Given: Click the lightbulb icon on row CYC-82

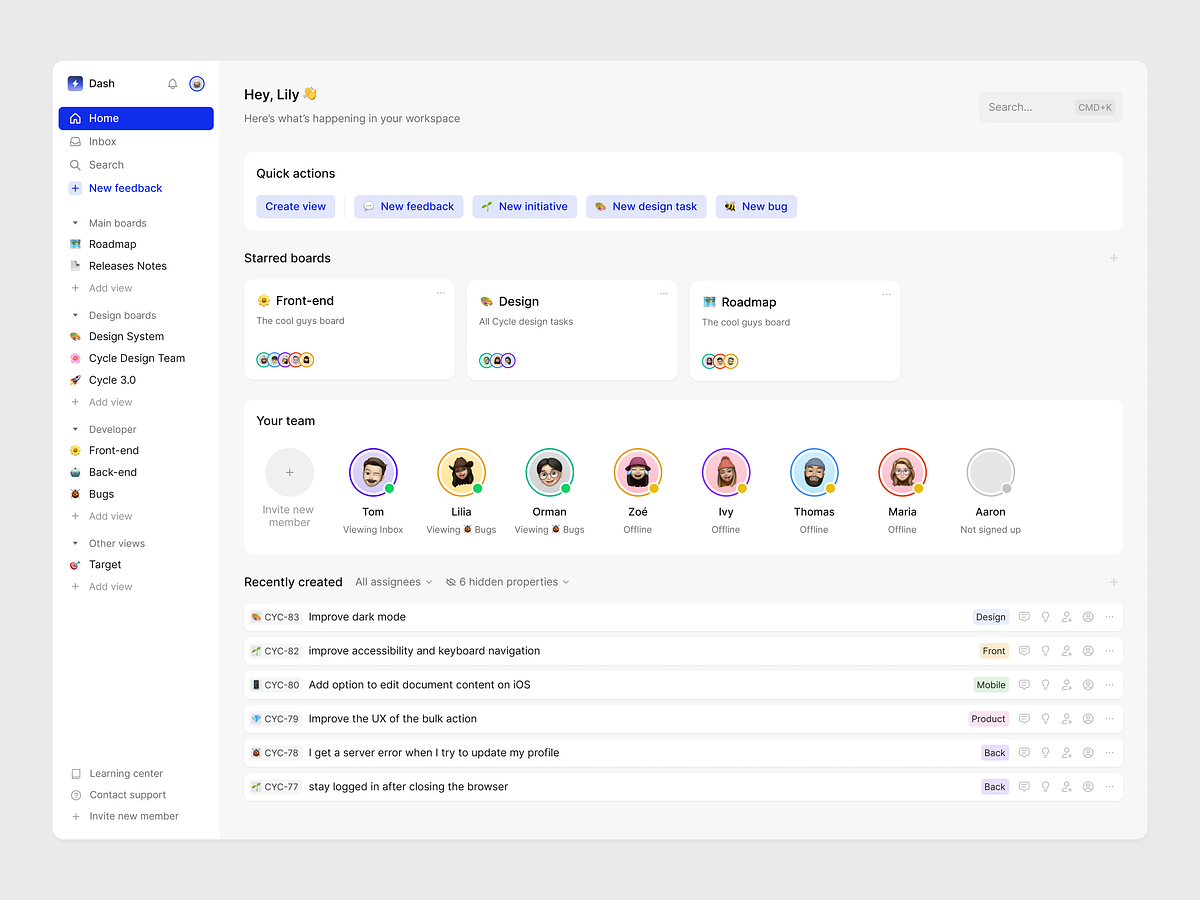Looking at the screenshot, I should click(x=1045, y=651).
